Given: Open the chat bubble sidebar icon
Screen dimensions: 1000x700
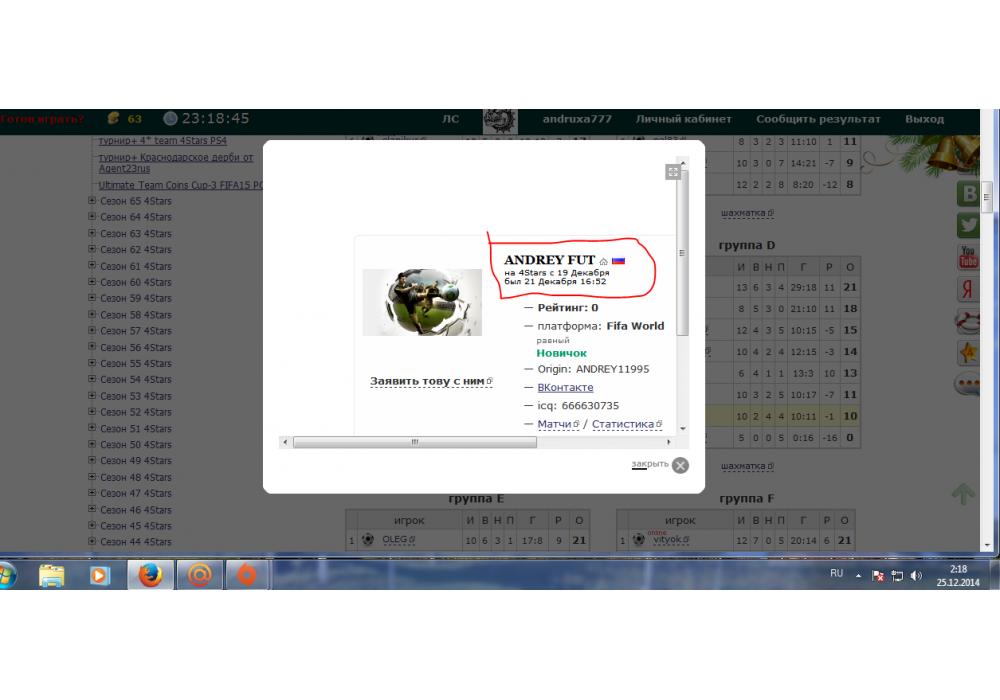Looking at the screenshot, I should click(x=967, y=384).
